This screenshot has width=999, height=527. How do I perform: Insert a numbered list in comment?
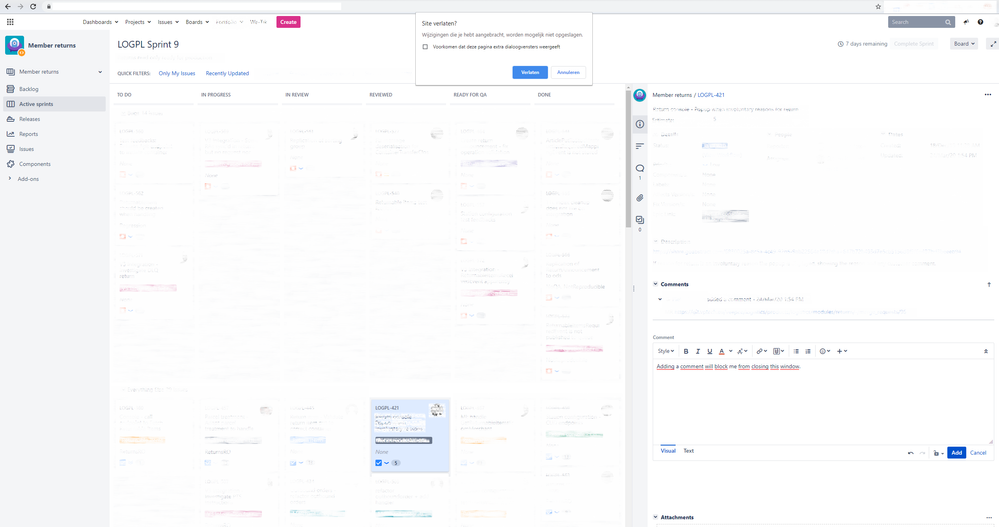point(808,351)
